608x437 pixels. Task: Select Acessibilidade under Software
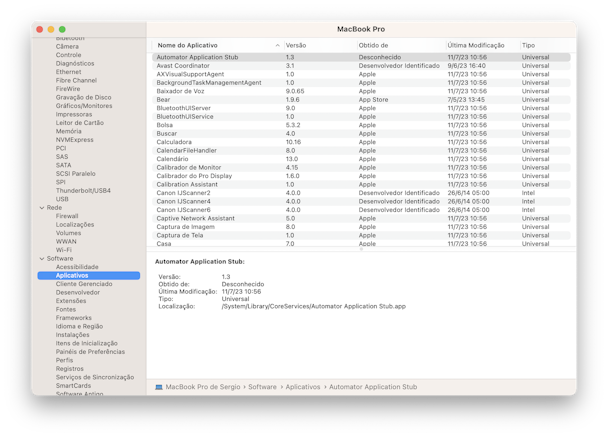77,267
